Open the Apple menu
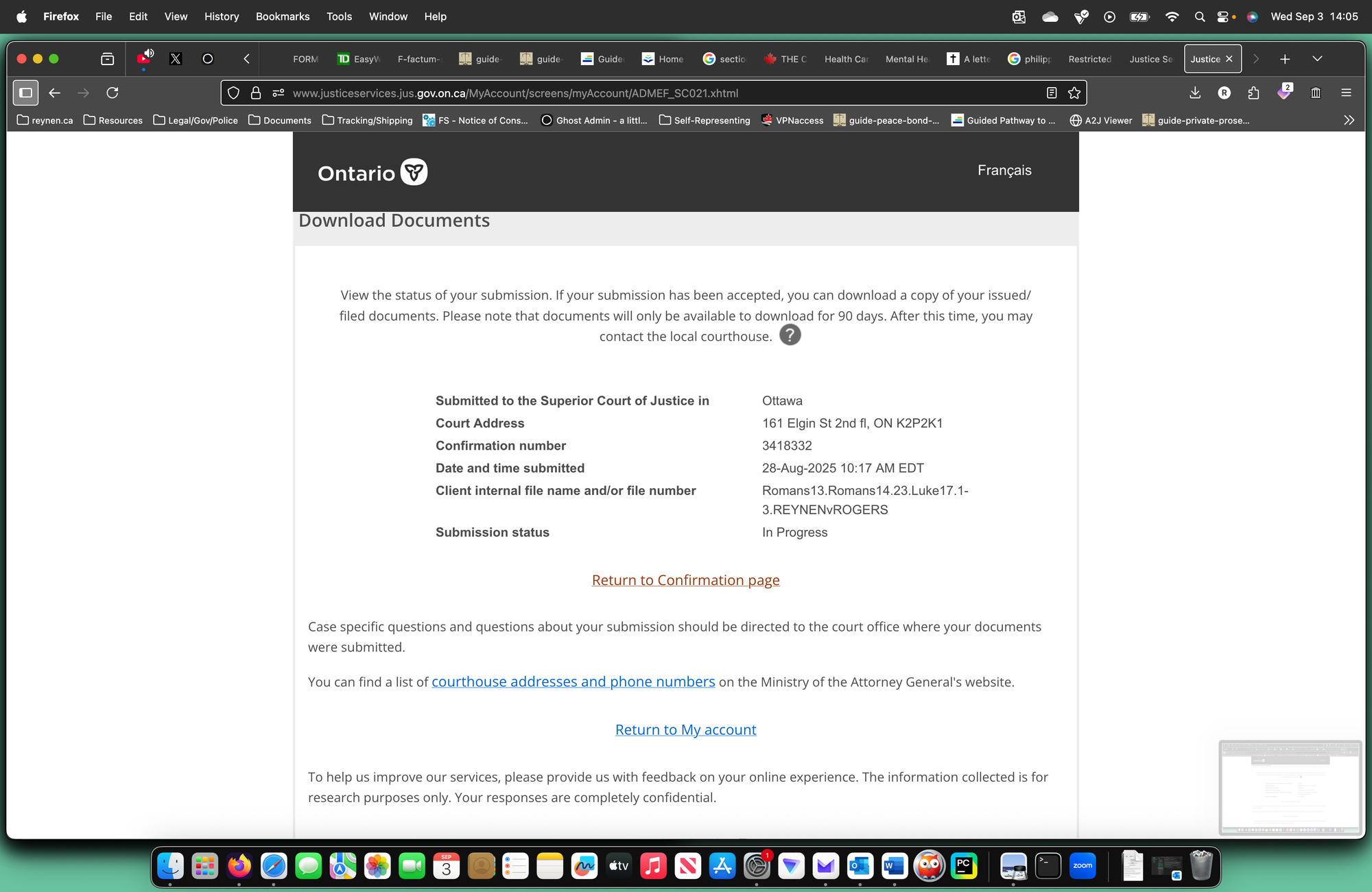The height and width of the screenshot is (892, 1372). pos(21,16)
